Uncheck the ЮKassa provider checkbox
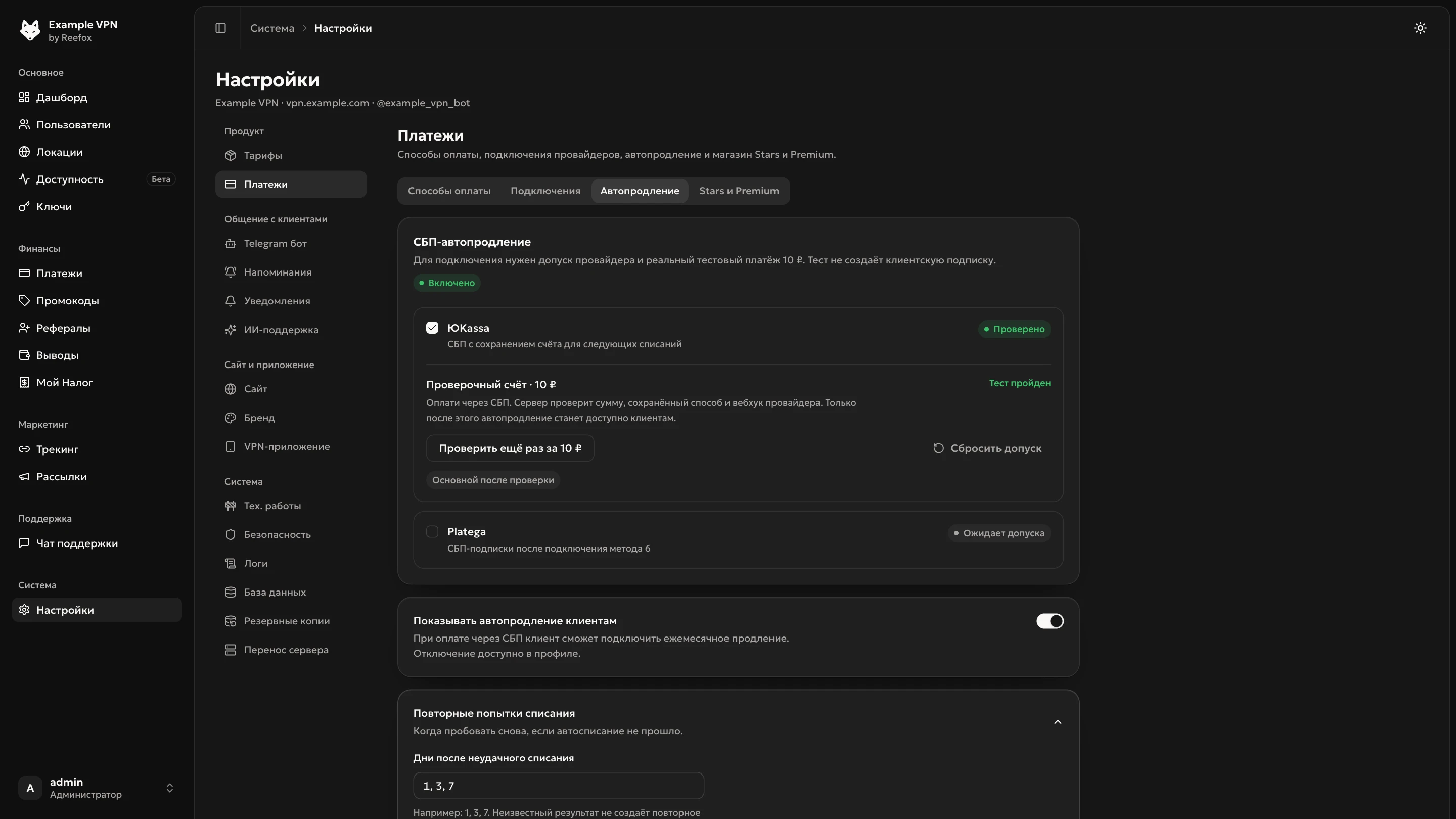Screen dimensions: 1456x819 [x=432, y=328]
